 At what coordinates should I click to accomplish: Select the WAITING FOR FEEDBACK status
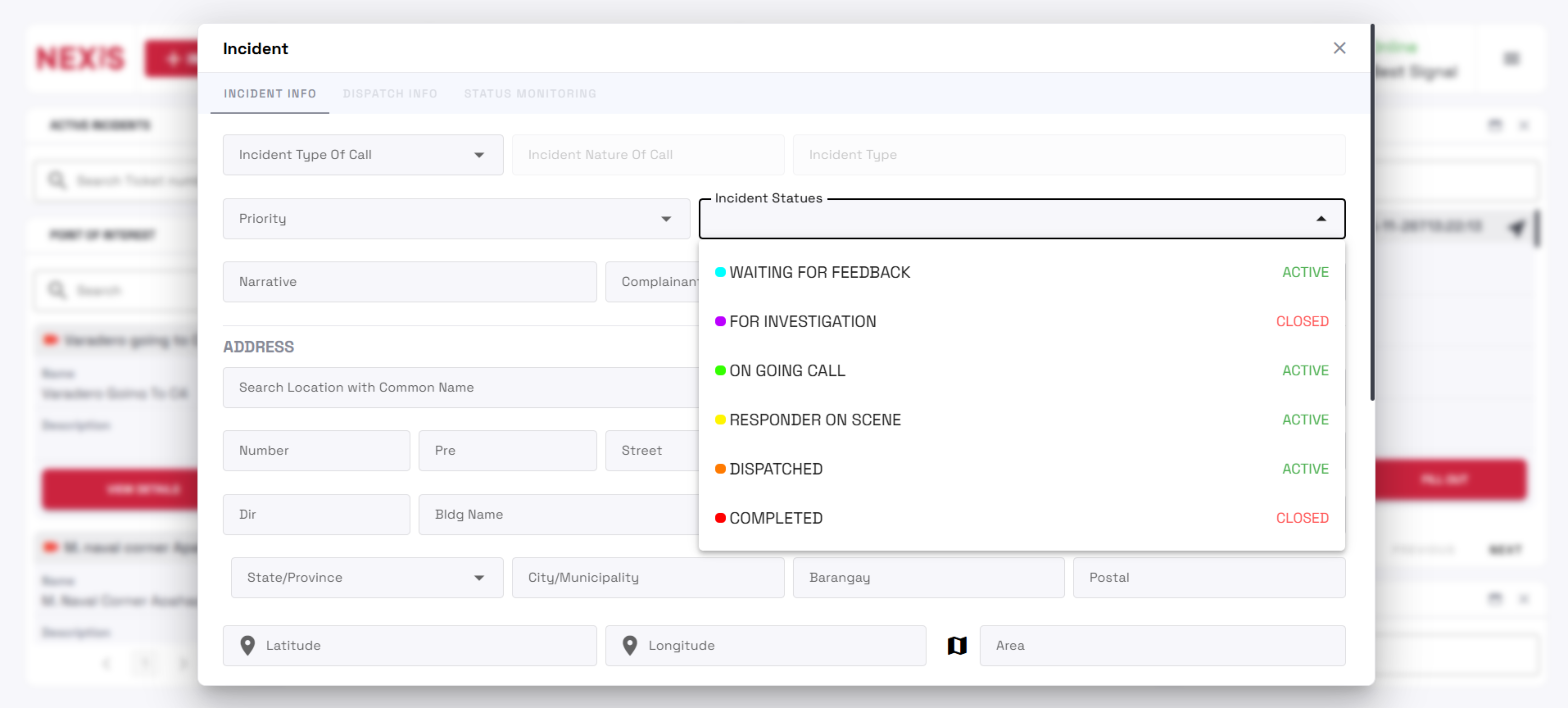tap(819, 272)
